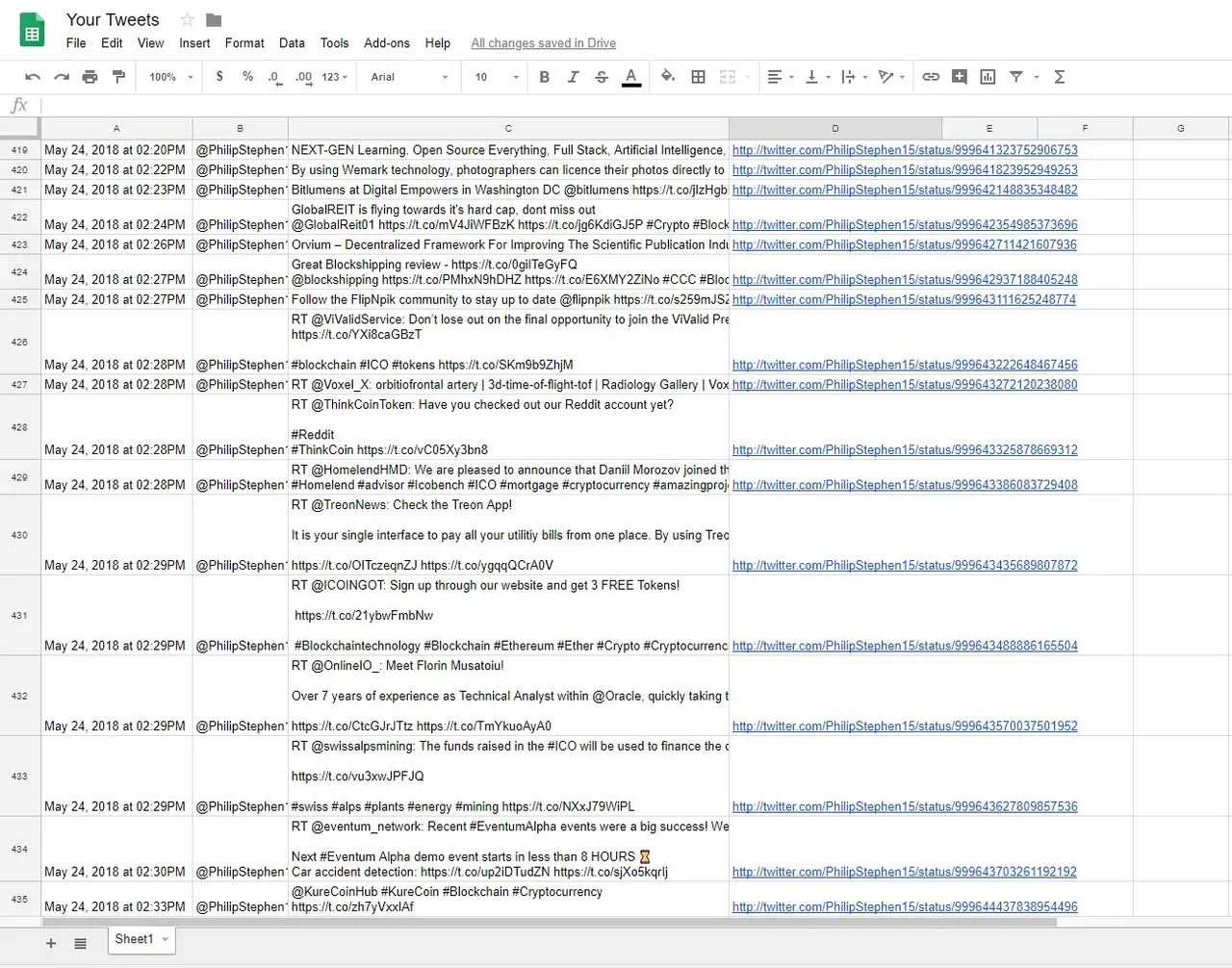The height and width of the screenshot is (968, 1232).
Task: Open tweet link ending 421607936
Action: coord(905,245)
